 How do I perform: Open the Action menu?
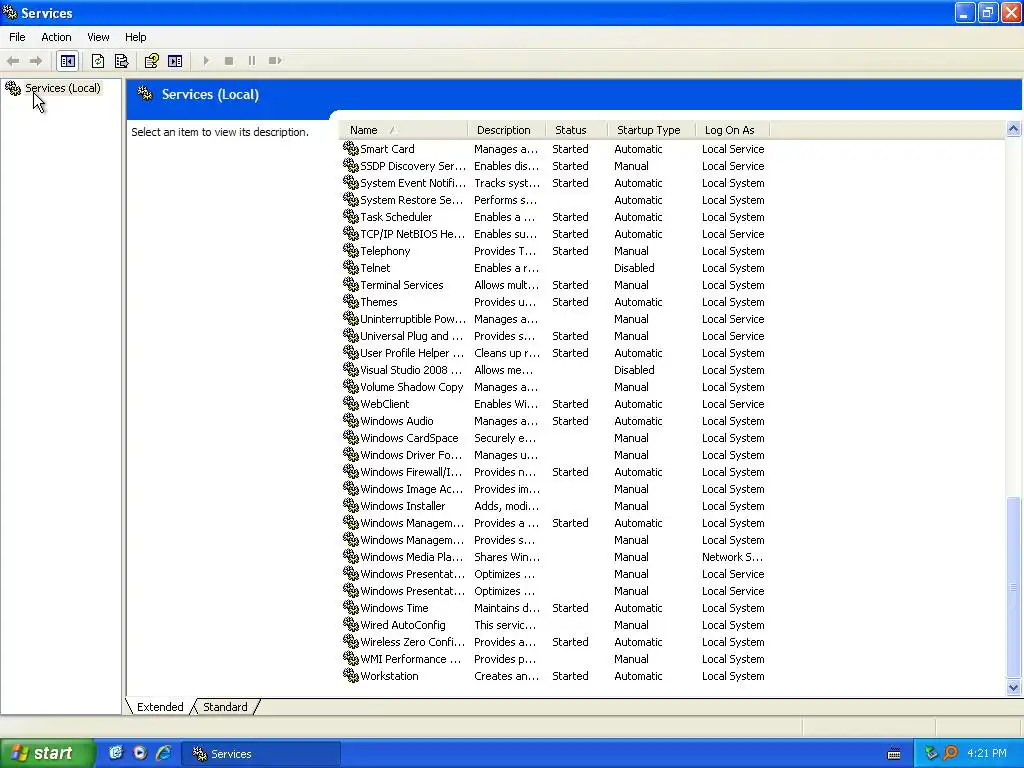click(x=56, y=37)
